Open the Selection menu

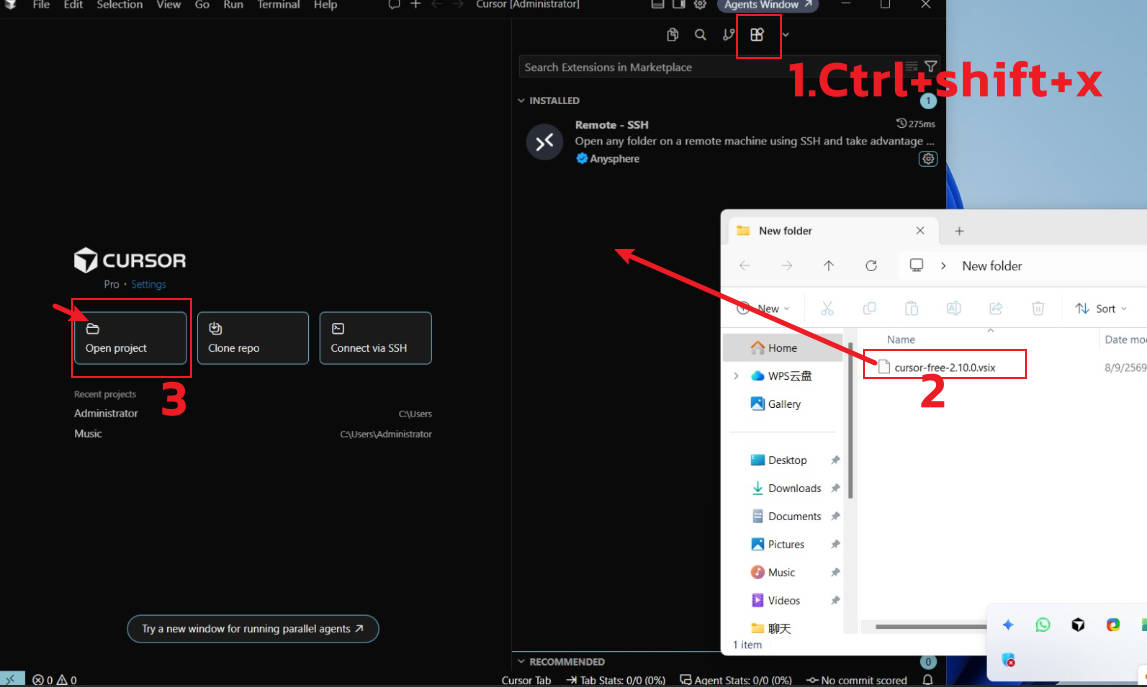pos(120,4)
